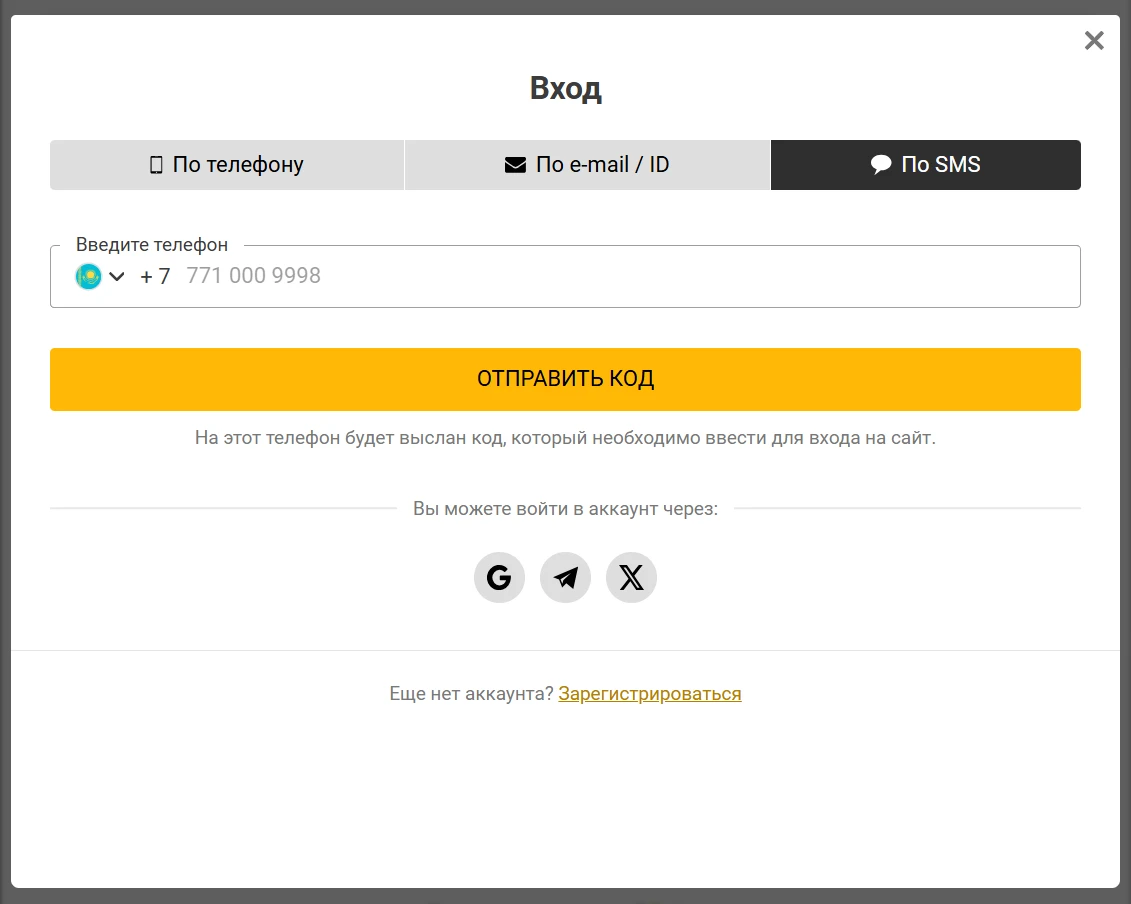Screen dimensions: 1131x904
Task: Open the Зарегистрироваться link
Action: point(650,693)
